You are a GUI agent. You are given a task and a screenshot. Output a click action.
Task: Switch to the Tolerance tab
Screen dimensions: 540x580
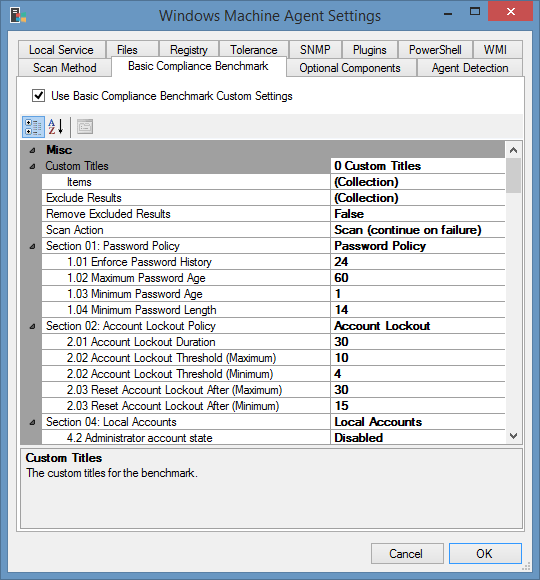click(254, 50)
